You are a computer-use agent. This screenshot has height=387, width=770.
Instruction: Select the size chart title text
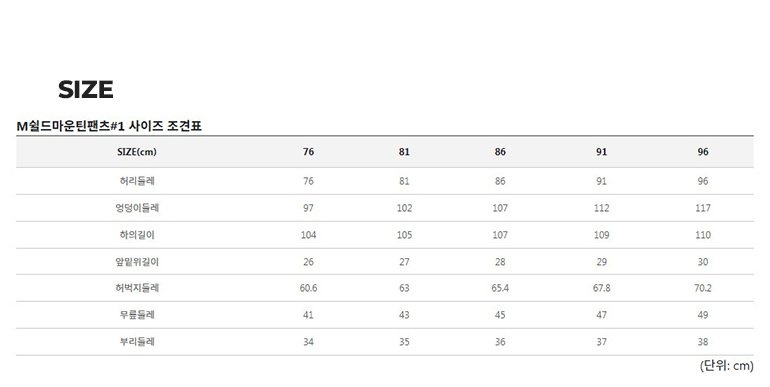(109, 126)
